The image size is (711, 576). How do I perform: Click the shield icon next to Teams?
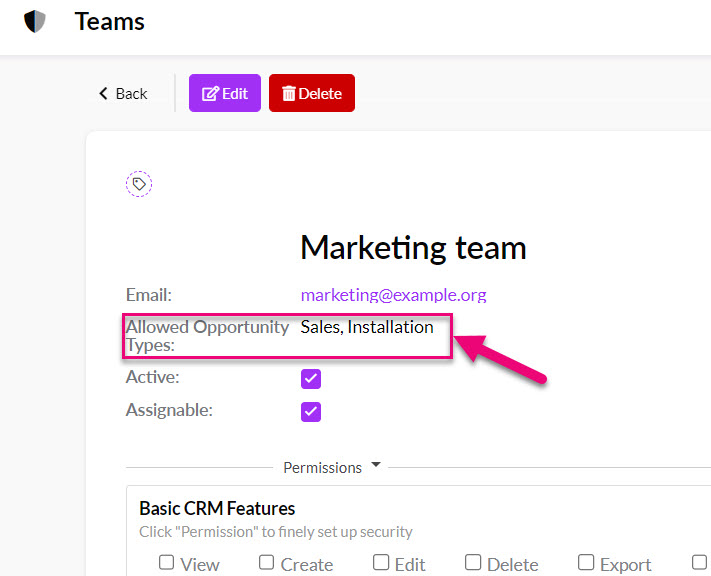(34, 21)
